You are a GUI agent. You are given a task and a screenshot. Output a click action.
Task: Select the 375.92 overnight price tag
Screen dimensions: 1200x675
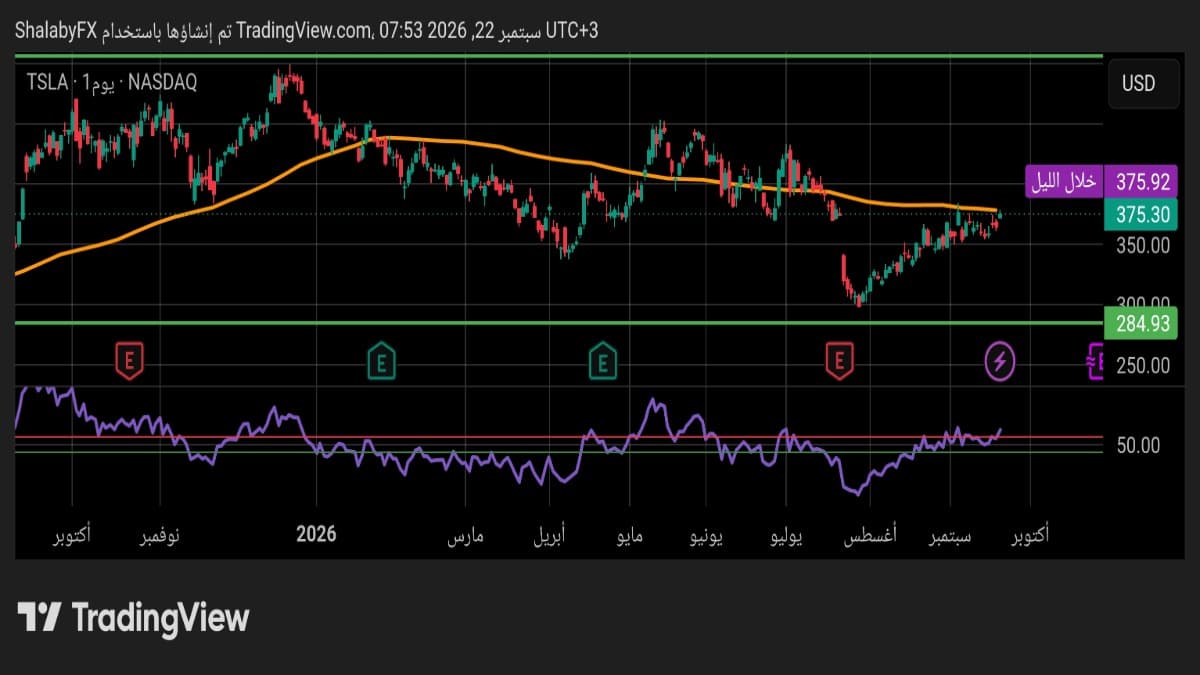1143,182
